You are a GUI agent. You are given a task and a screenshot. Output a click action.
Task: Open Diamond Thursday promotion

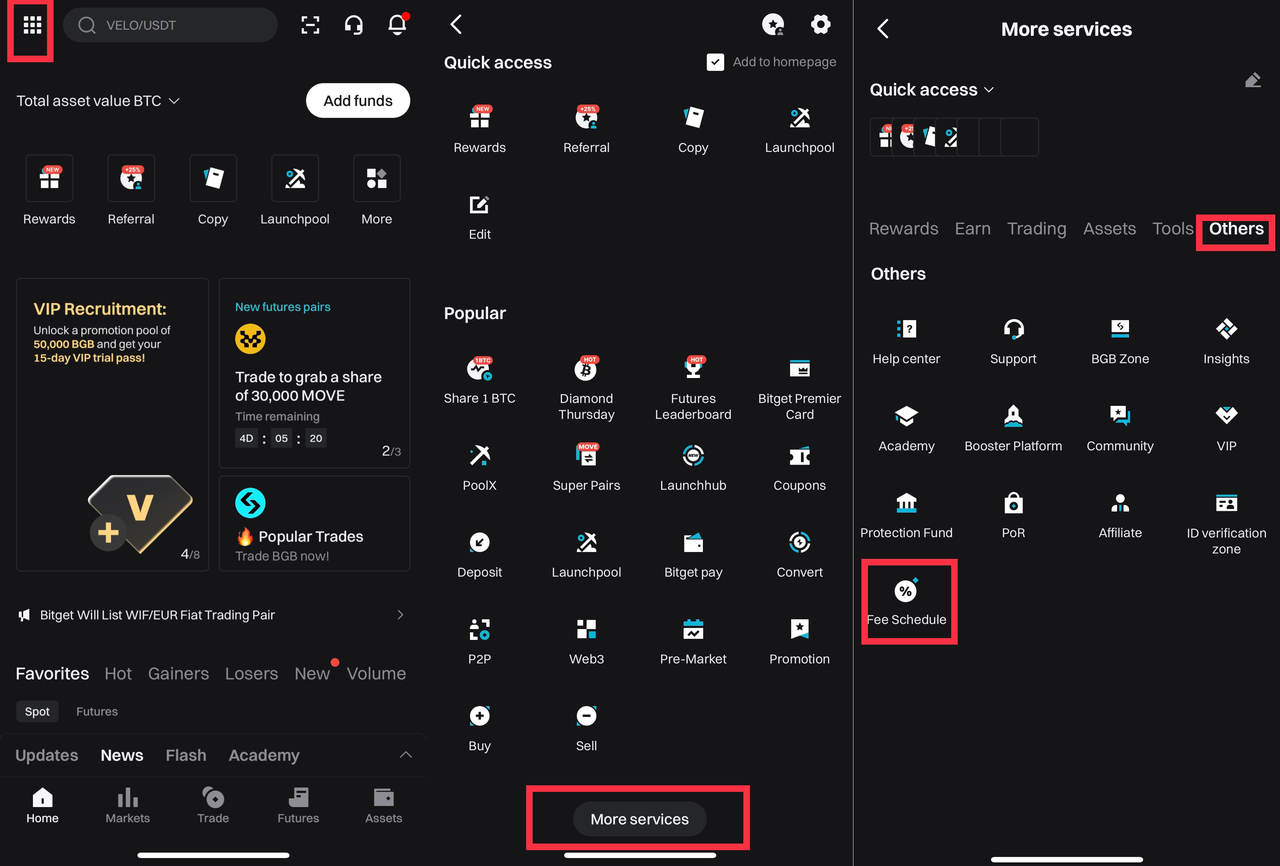point(586,389)
